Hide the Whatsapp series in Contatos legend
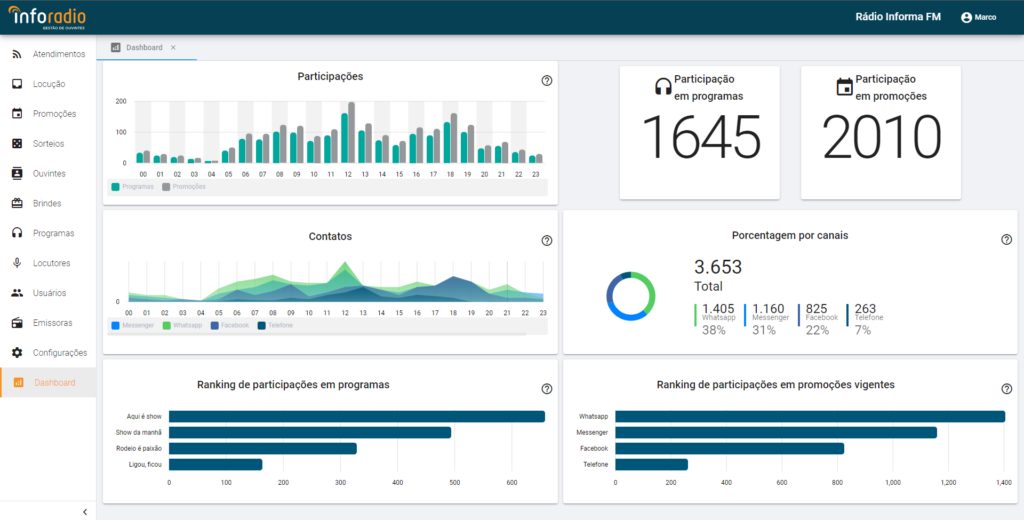Viewport: 1024px width, 520px height. [x=181, y=325]
